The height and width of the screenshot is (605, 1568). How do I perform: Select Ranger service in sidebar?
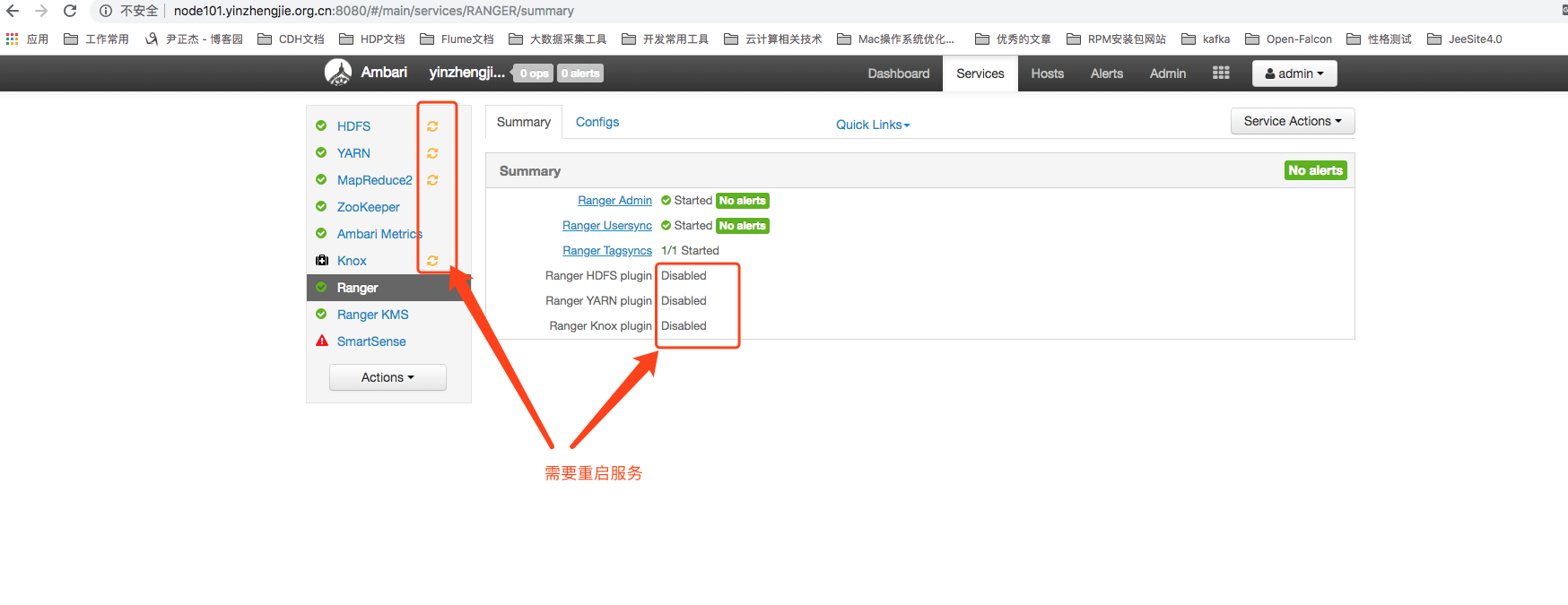(x=388, y=288)
